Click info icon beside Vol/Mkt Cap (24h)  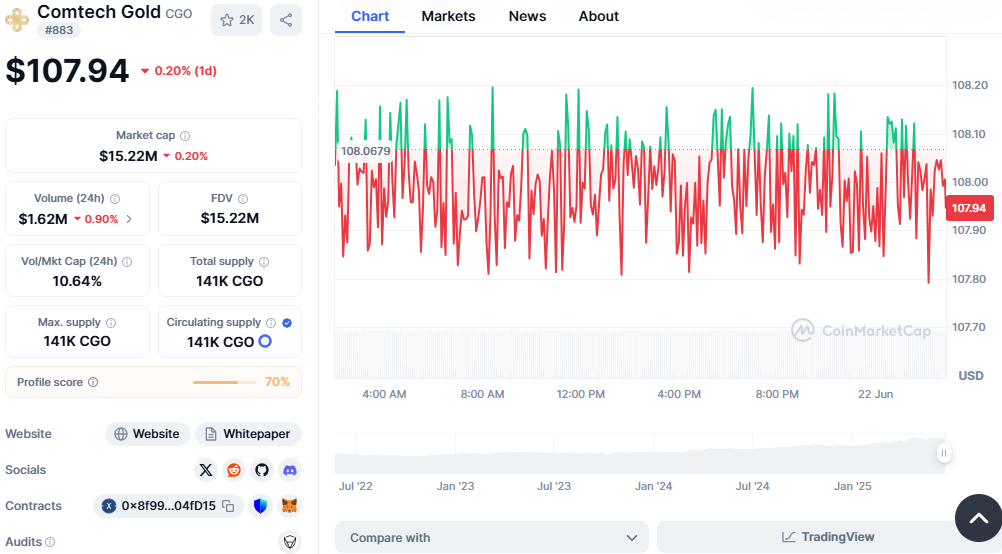[127, 261]
